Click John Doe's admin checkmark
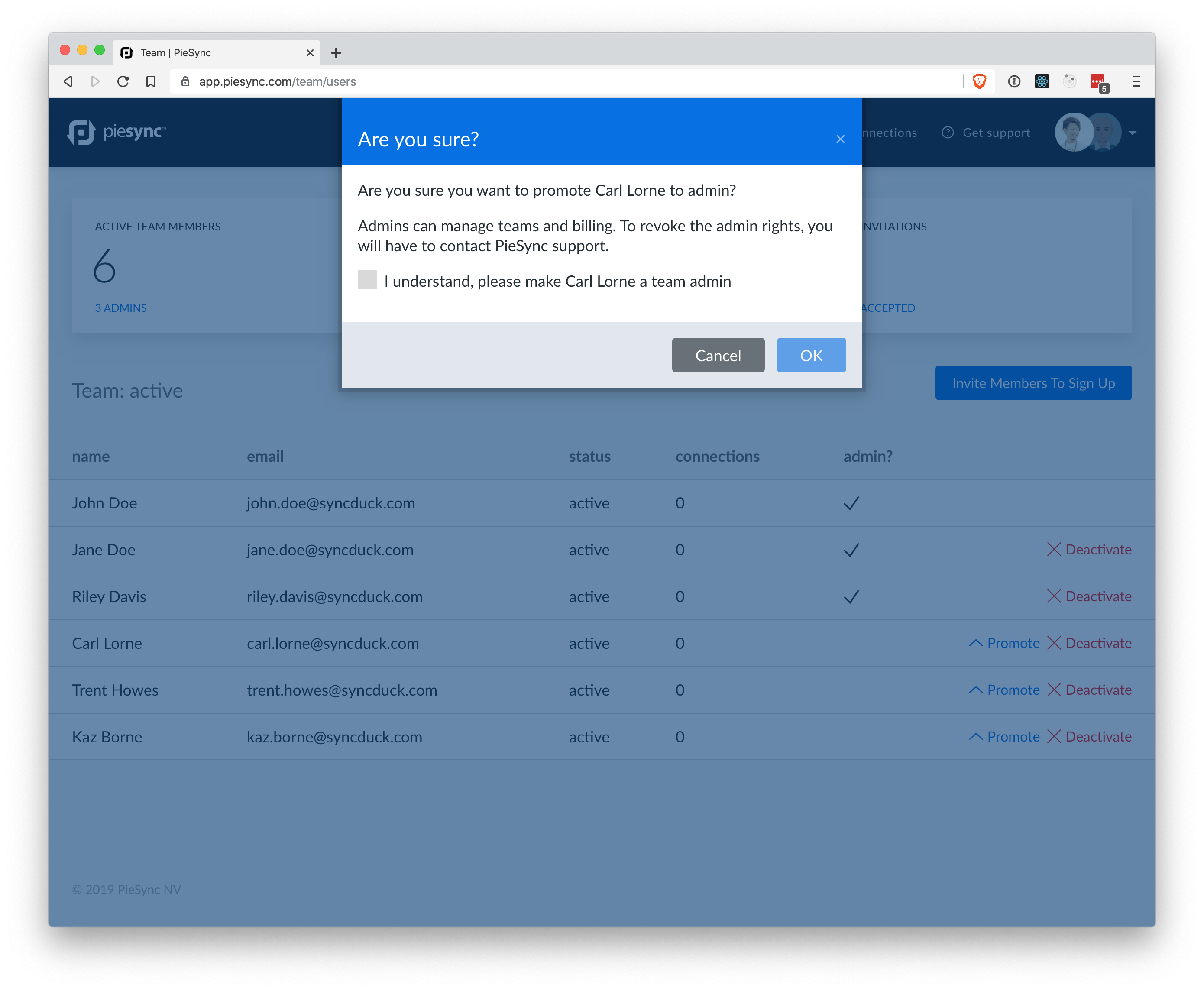 tap(851, 503)
